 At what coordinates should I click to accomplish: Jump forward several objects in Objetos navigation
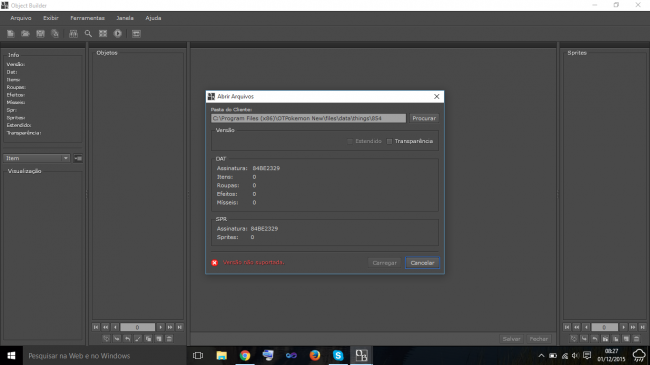[x=170, y=327]
